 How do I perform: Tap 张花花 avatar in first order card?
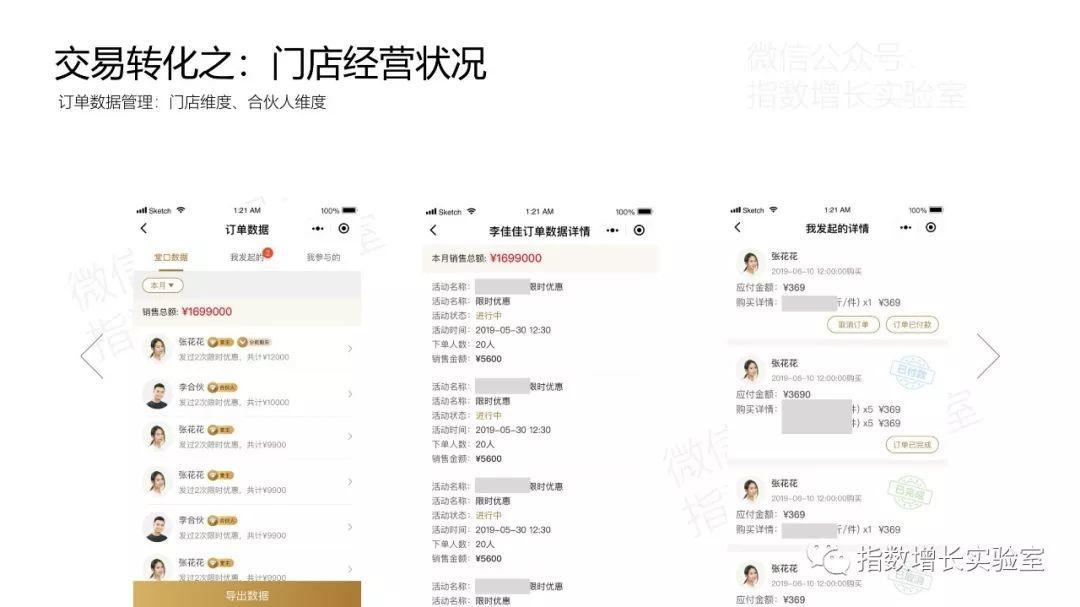point(749,263)
